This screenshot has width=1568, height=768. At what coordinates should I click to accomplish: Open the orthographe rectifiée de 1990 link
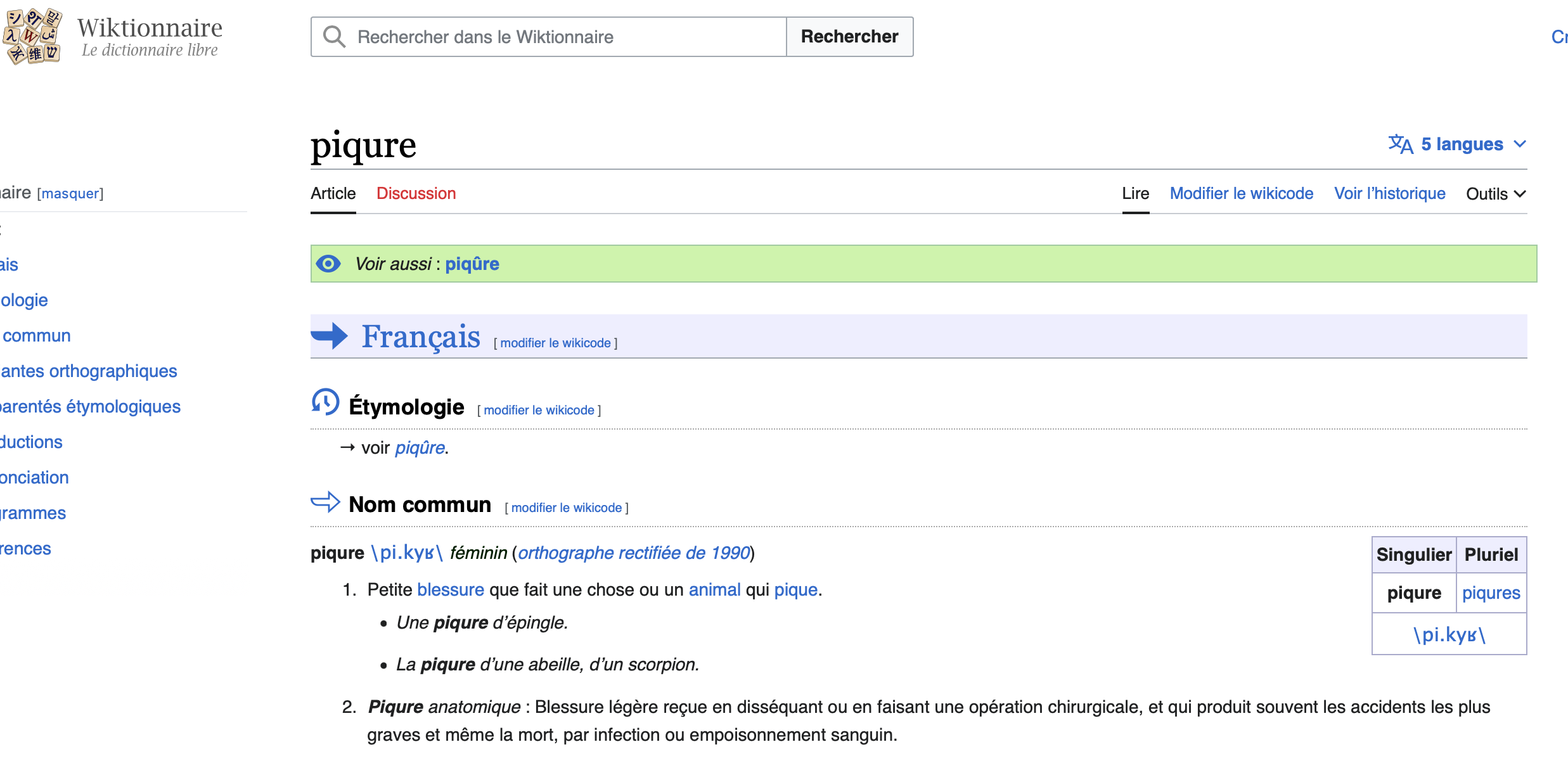(x=634, y=553)
